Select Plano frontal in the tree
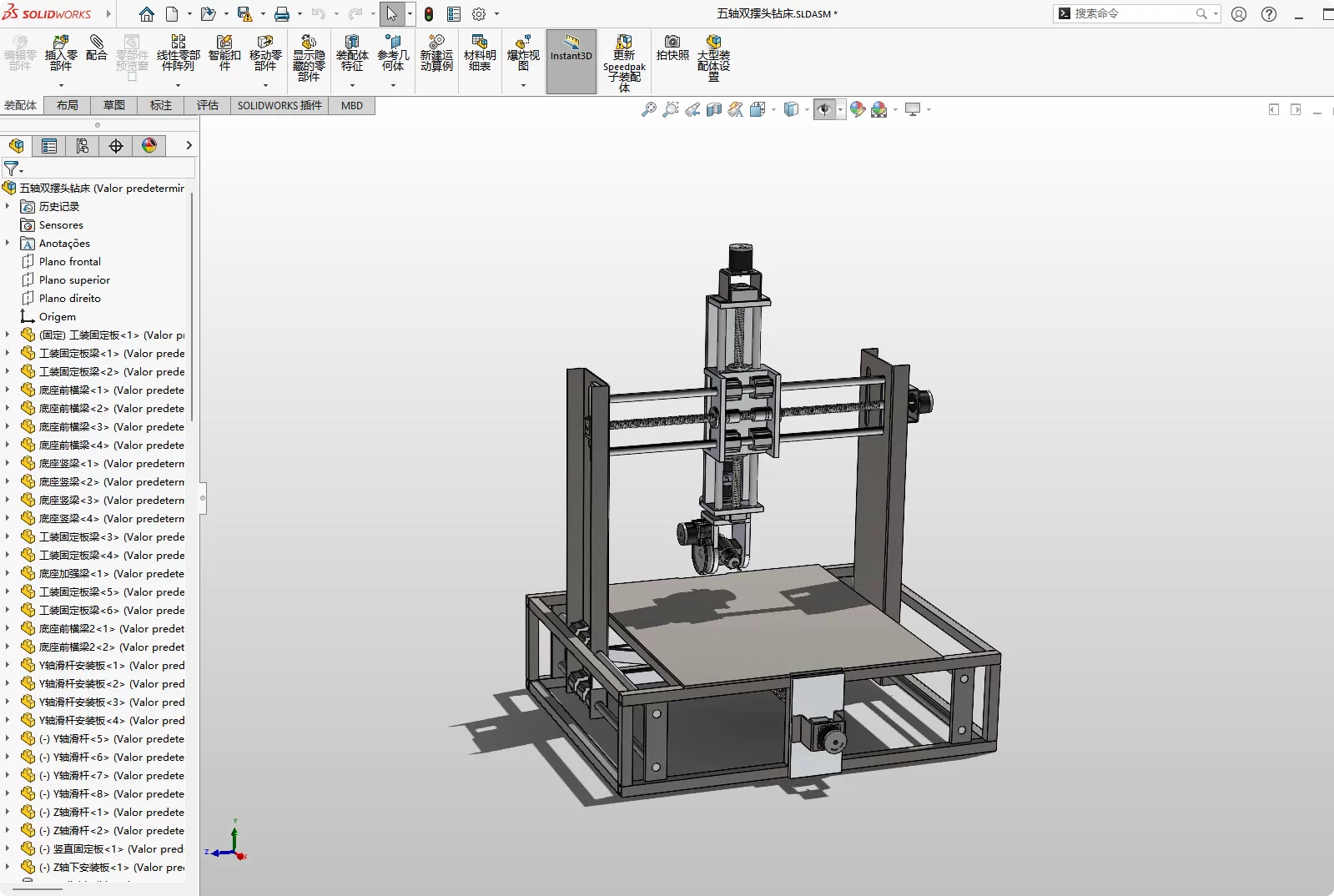 coord(70,261)
